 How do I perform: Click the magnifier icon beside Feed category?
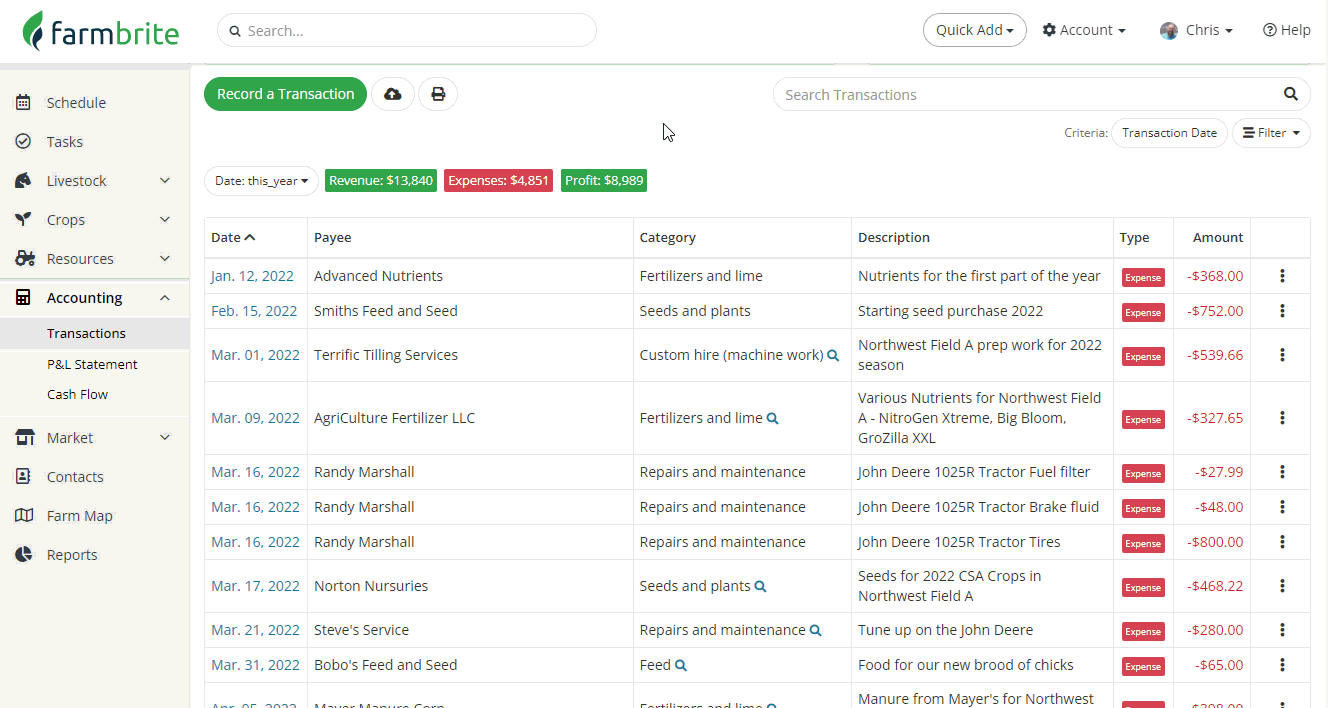pyautogui.click(x=681, y=665)
